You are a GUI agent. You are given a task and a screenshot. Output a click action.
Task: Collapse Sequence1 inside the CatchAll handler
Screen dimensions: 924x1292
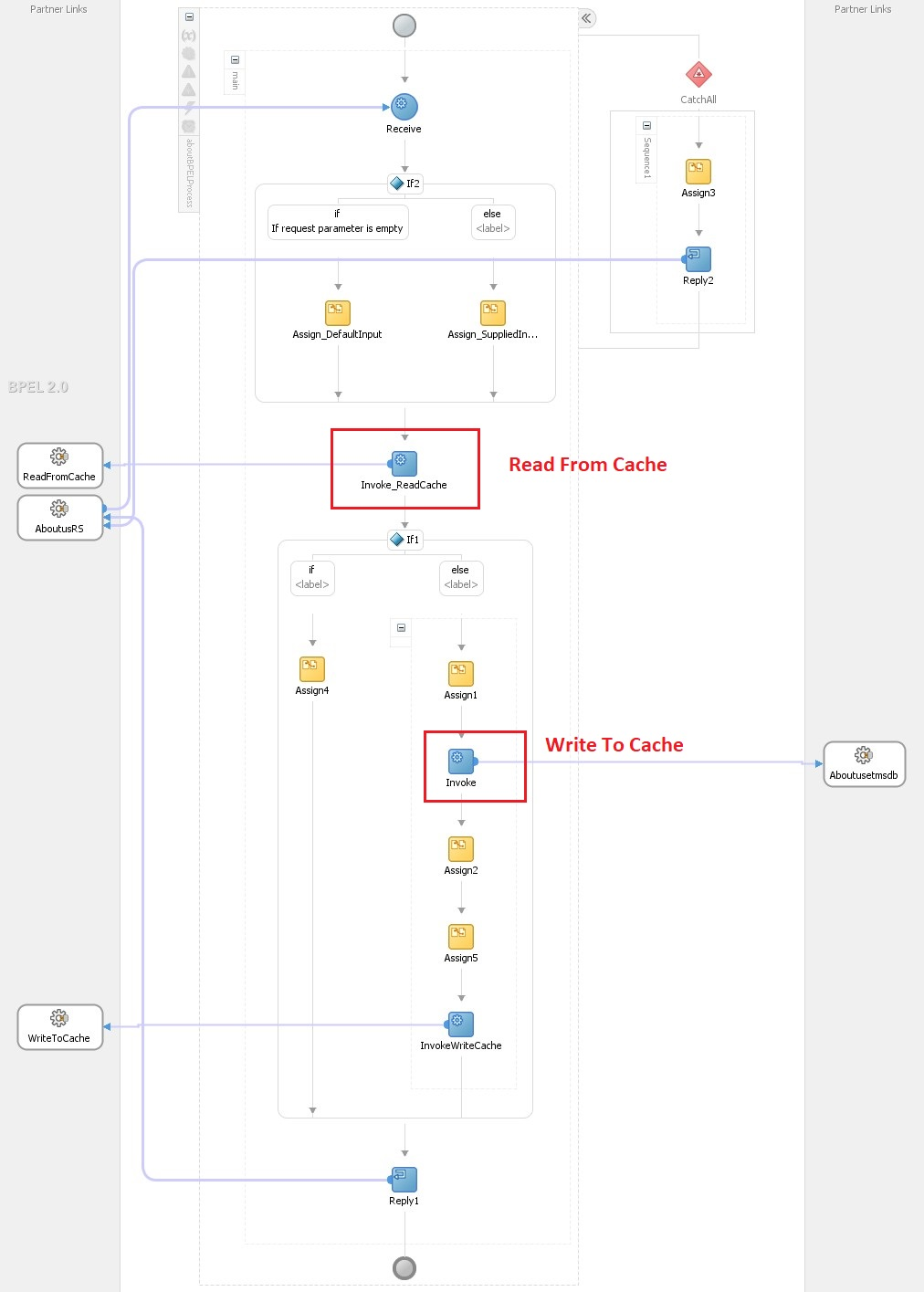pos(647,126)
